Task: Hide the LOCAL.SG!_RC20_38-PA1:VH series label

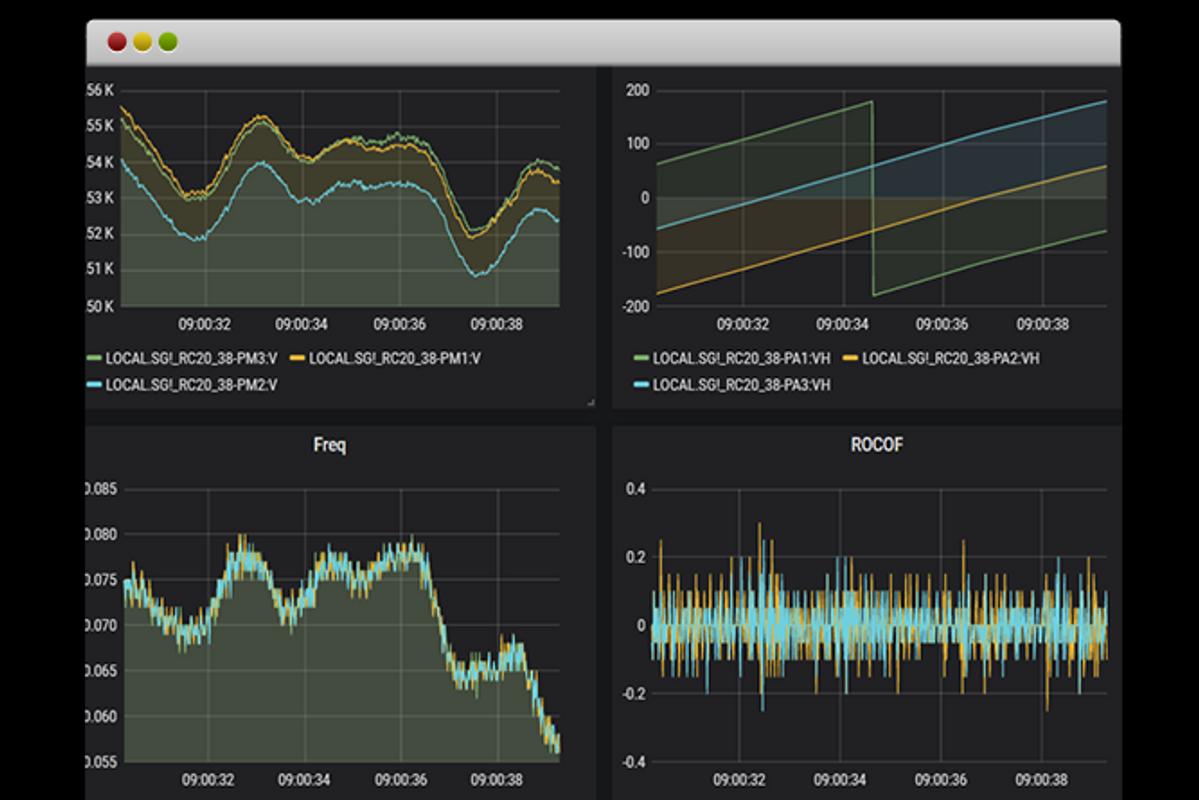Action: [741, 358]
